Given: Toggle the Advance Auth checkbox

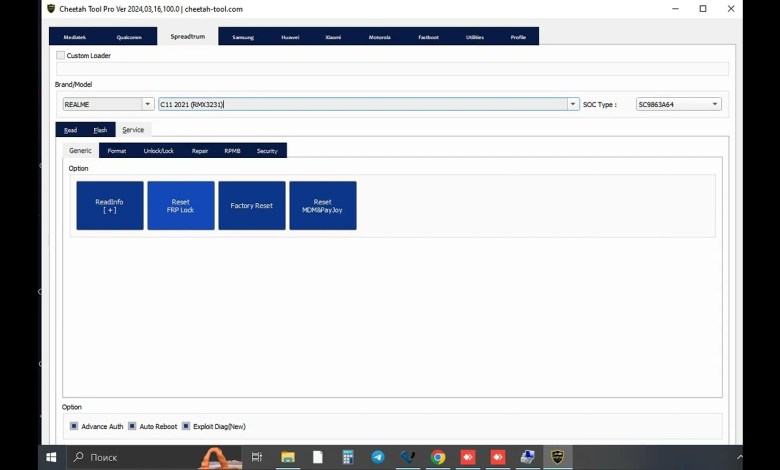Looking at the screenshot, I should (x=74, y=426).
